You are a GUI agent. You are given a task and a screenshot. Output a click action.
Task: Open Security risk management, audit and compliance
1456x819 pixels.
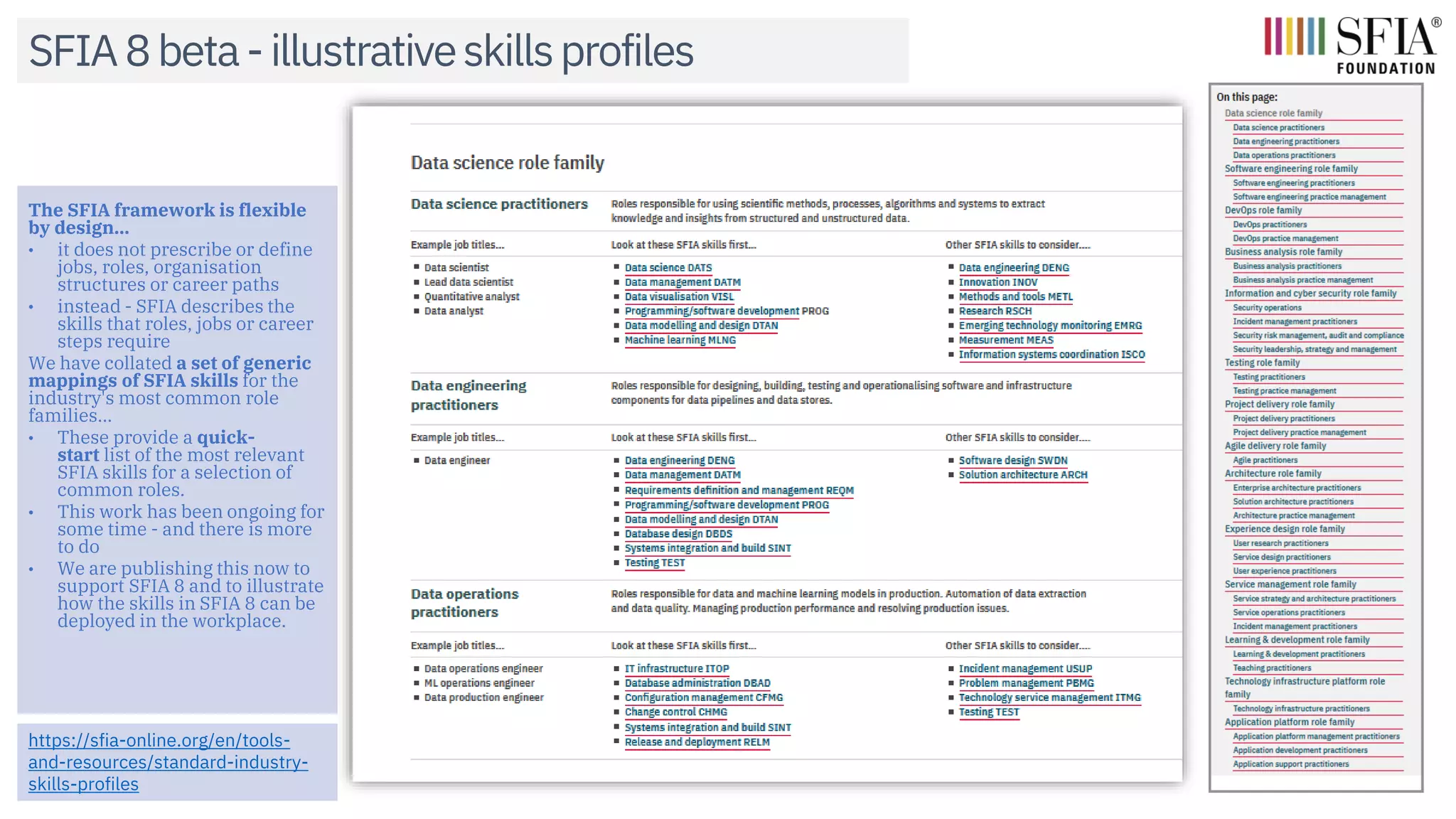pyautogui.click(x=1318, y=336)
